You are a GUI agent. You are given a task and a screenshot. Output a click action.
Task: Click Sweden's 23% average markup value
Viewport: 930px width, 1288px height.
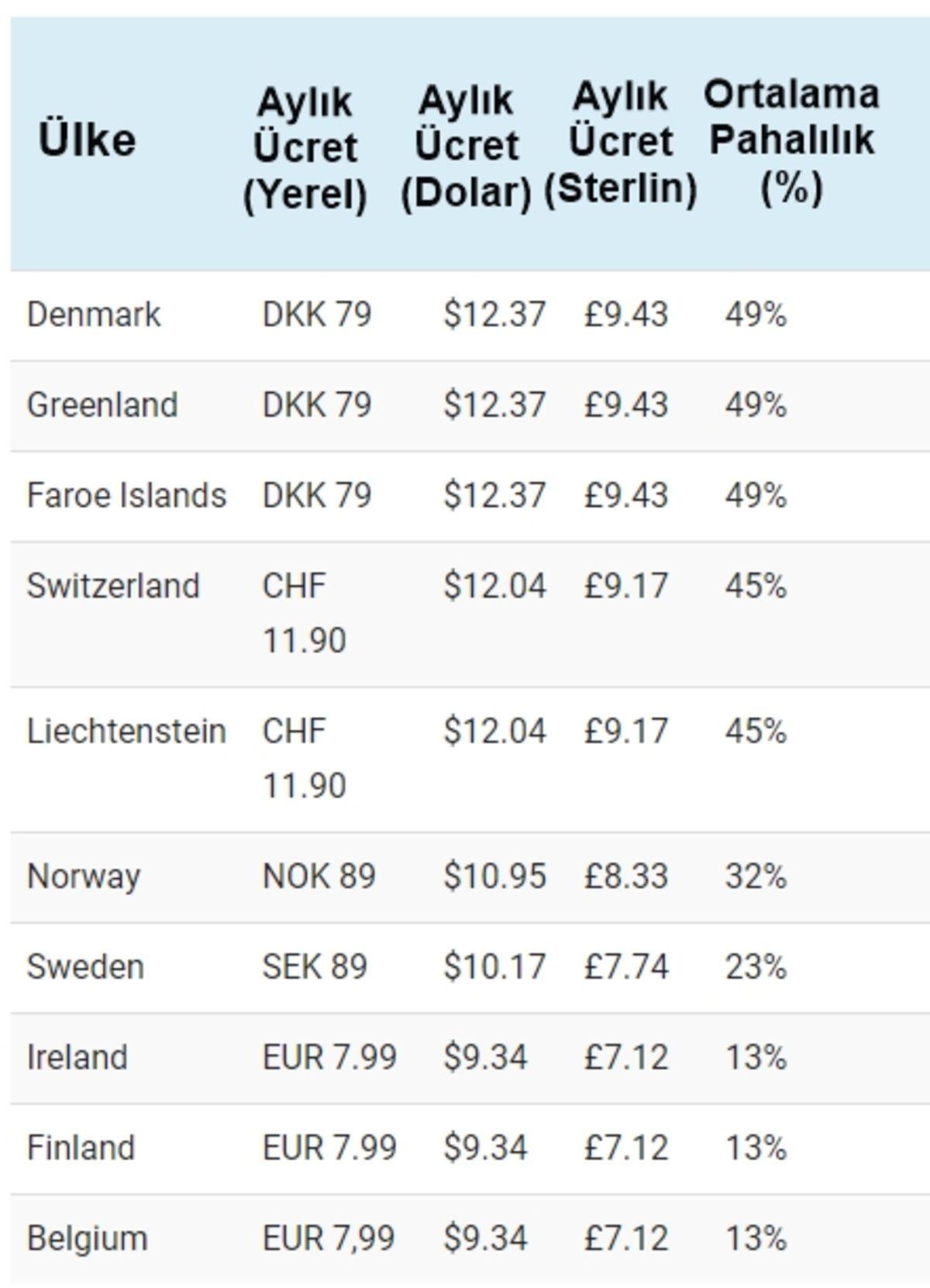[x=756, y=967]
